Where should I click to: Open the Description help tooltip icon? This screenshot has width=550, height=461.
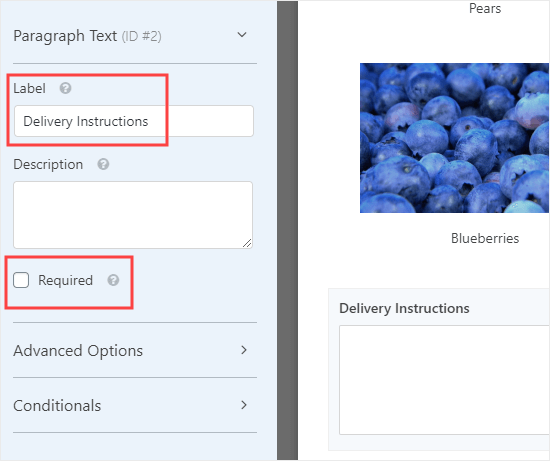(x=103, y=164)
